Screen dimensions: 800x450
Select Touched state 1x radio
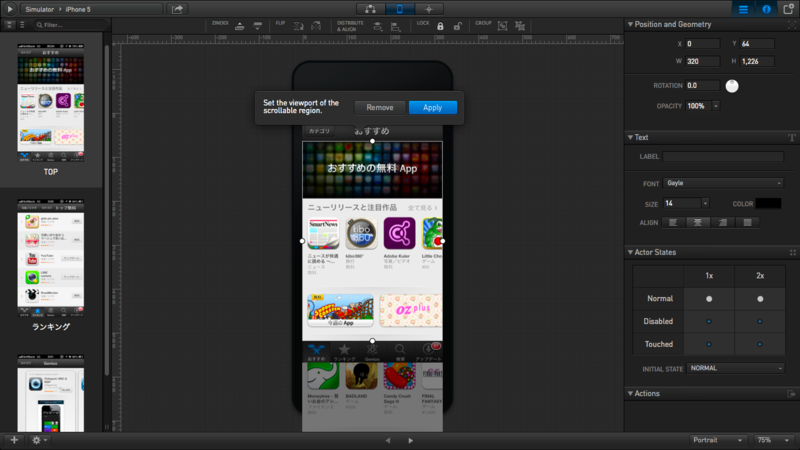click(709, 344)
